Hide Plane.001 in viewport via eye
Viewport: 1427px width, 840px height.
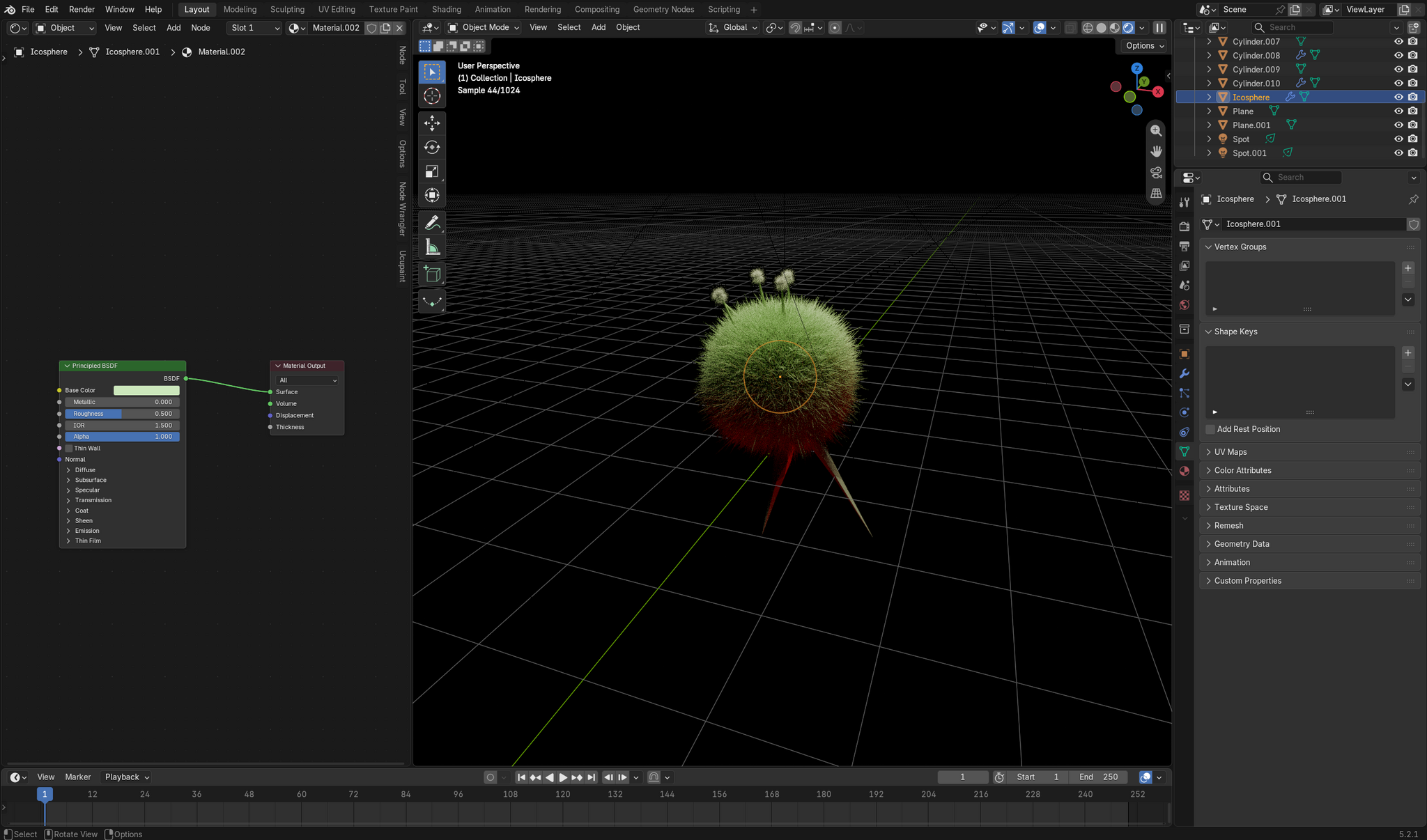(x=1398, y=125)
